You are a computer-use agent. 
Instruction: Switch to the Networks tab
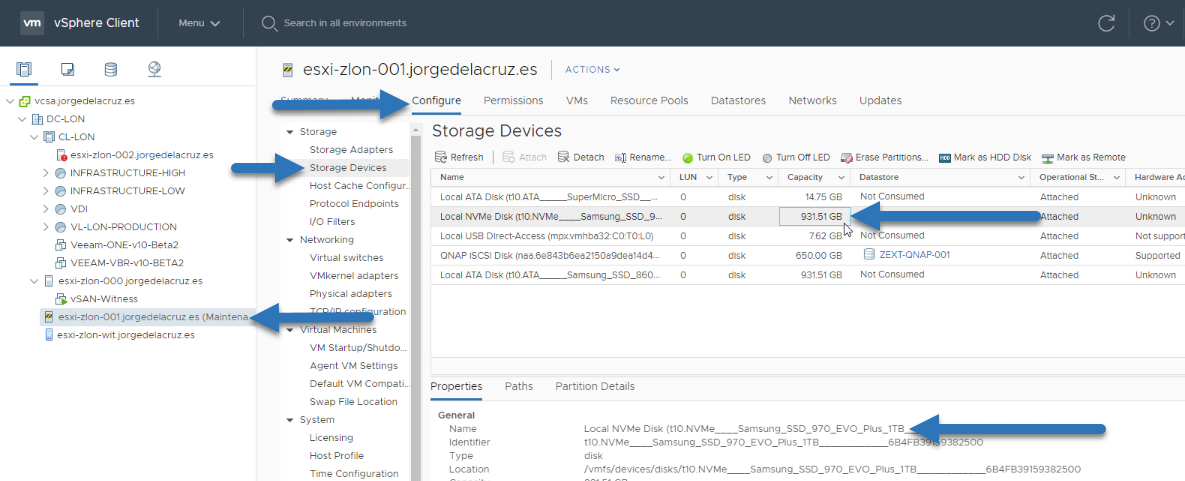click(x=812, y=101)
